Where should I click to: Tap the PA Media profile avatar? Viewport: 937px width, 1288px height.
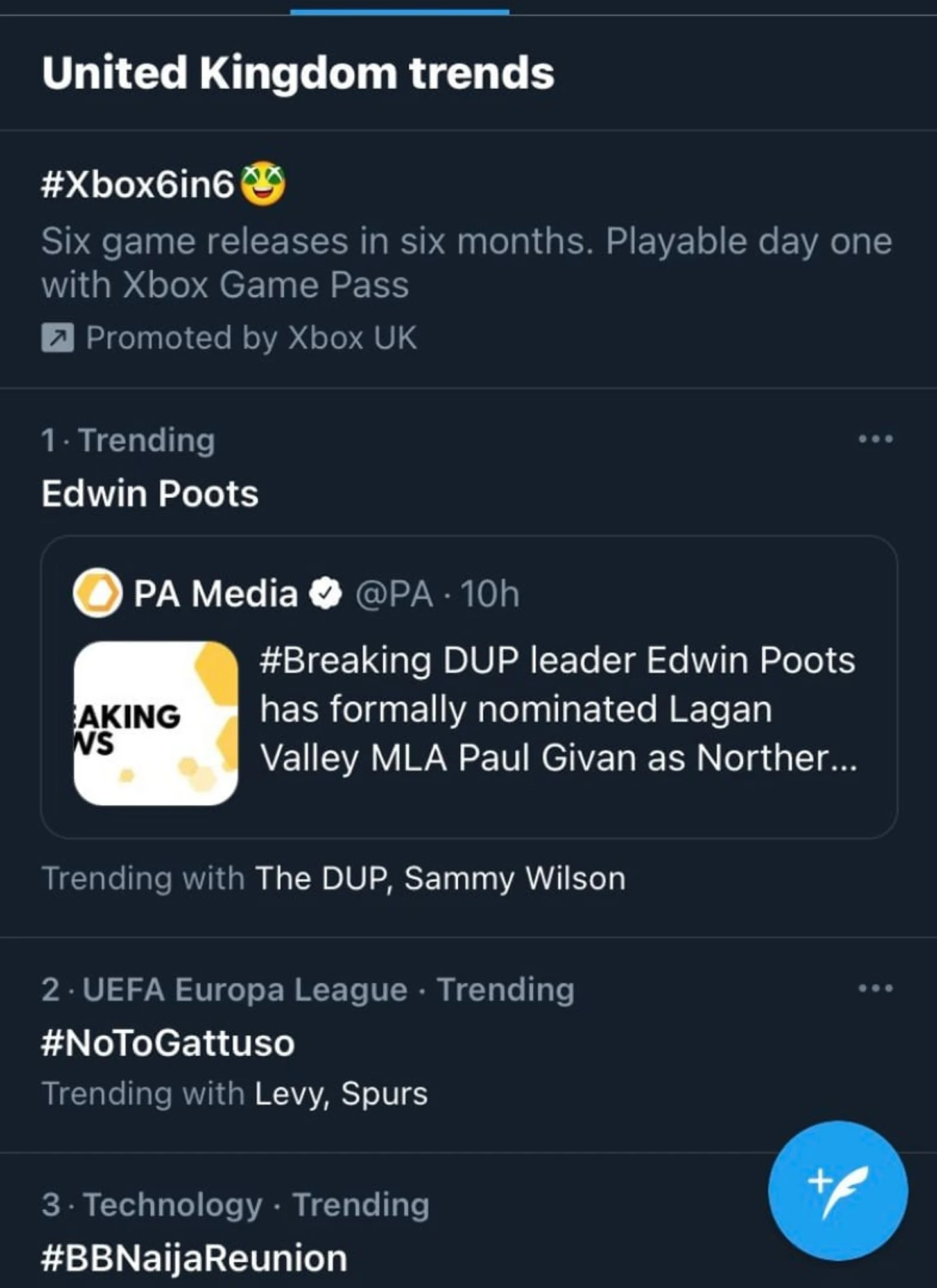(98, 593)
